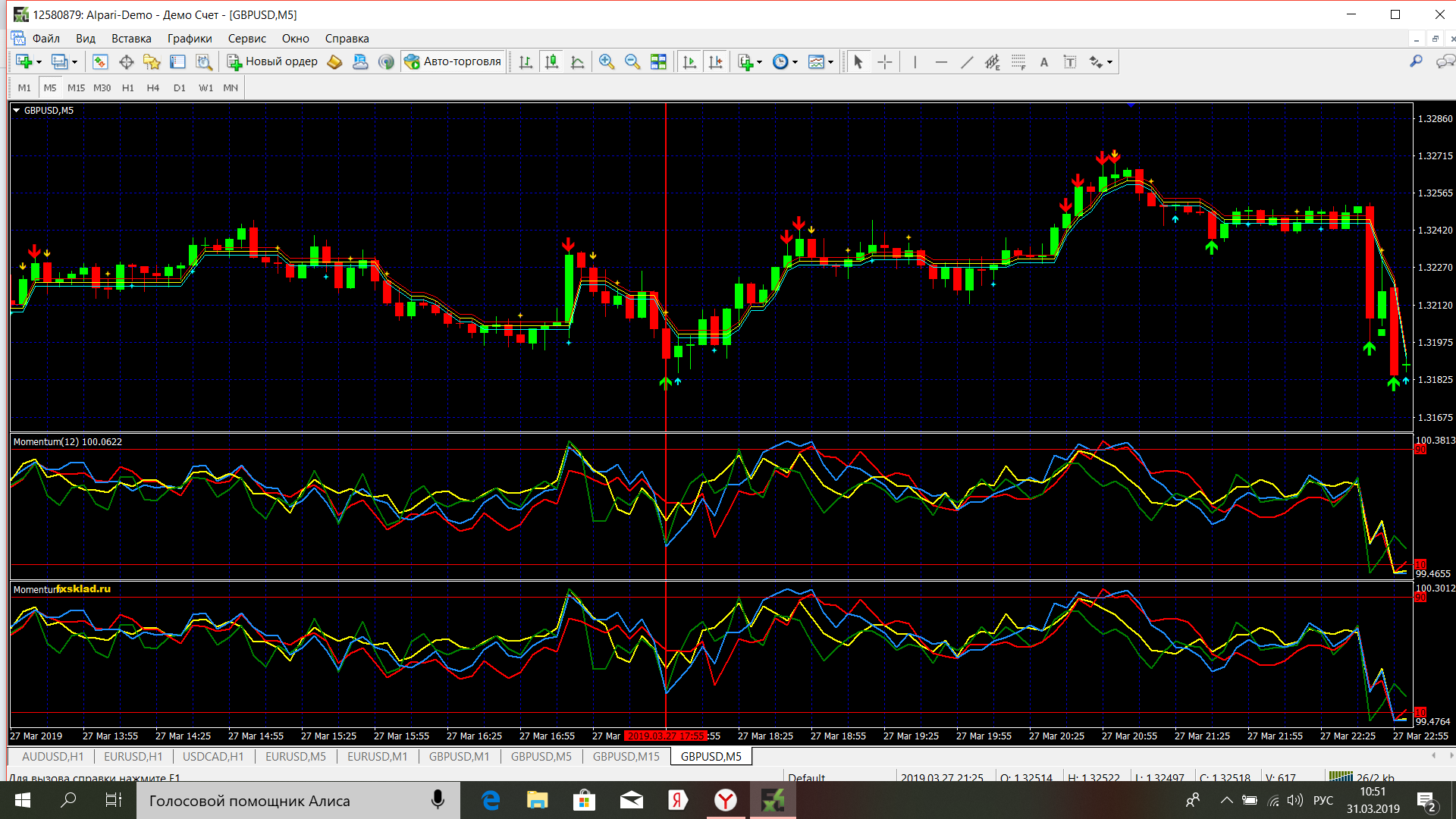Screen dimensions: 1456x819
Task: Toggle the Авто-торговля button
Action: tap(453, 62)
